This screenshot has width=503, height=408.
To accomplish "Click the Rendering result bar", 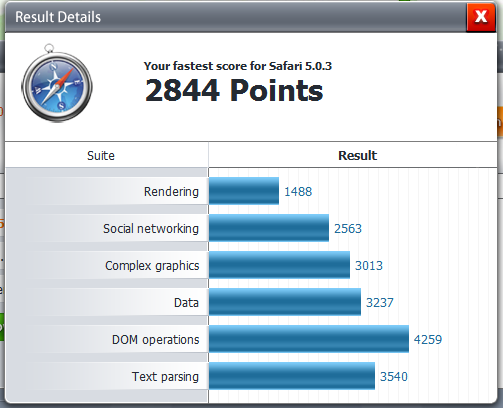I will tap(244, 191).
